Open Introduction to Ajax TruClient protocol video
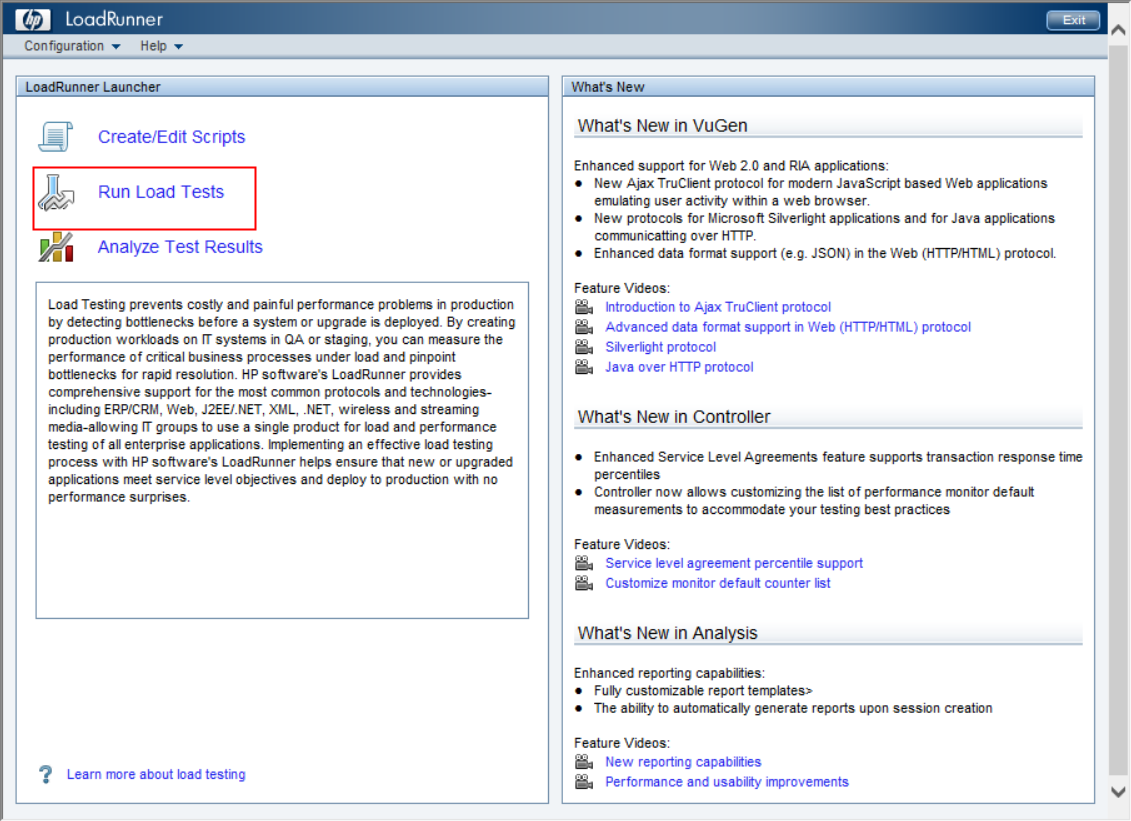Image resolution: width=1131 pixels, height=821 pixels. tap(718, 307)
